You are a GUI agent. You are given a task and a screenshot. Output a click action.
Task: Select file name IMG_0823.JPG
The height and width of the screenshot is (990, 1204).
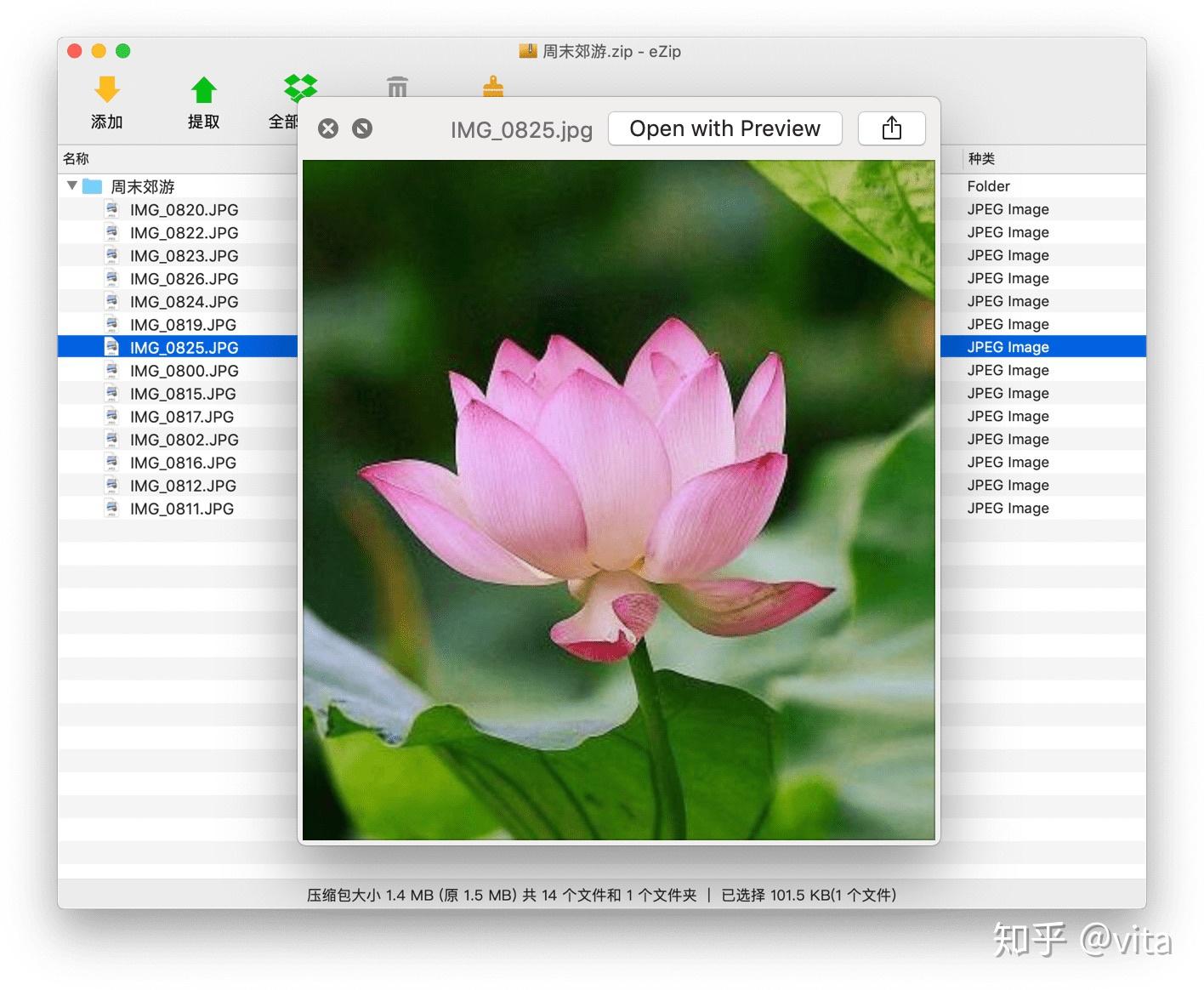point(184,256)
